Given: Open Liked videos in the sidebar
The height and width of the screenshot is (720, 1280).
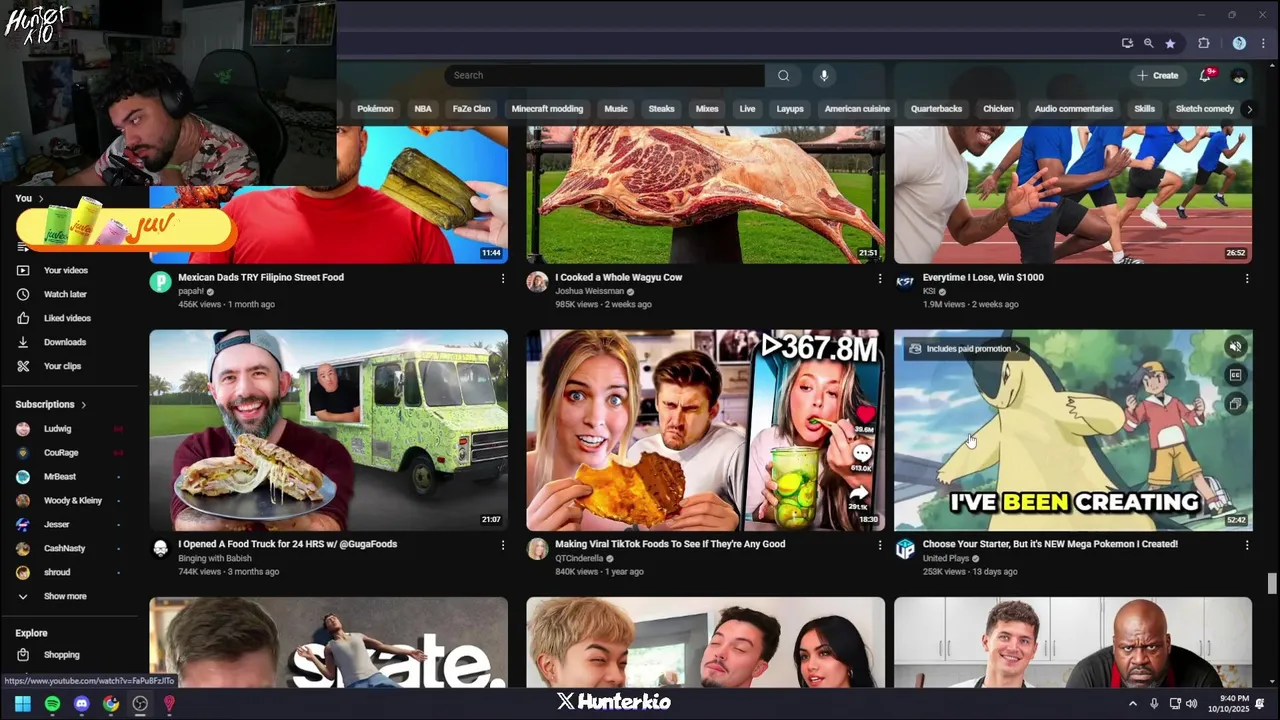Looking at the screenshot, I should (67, 319).
